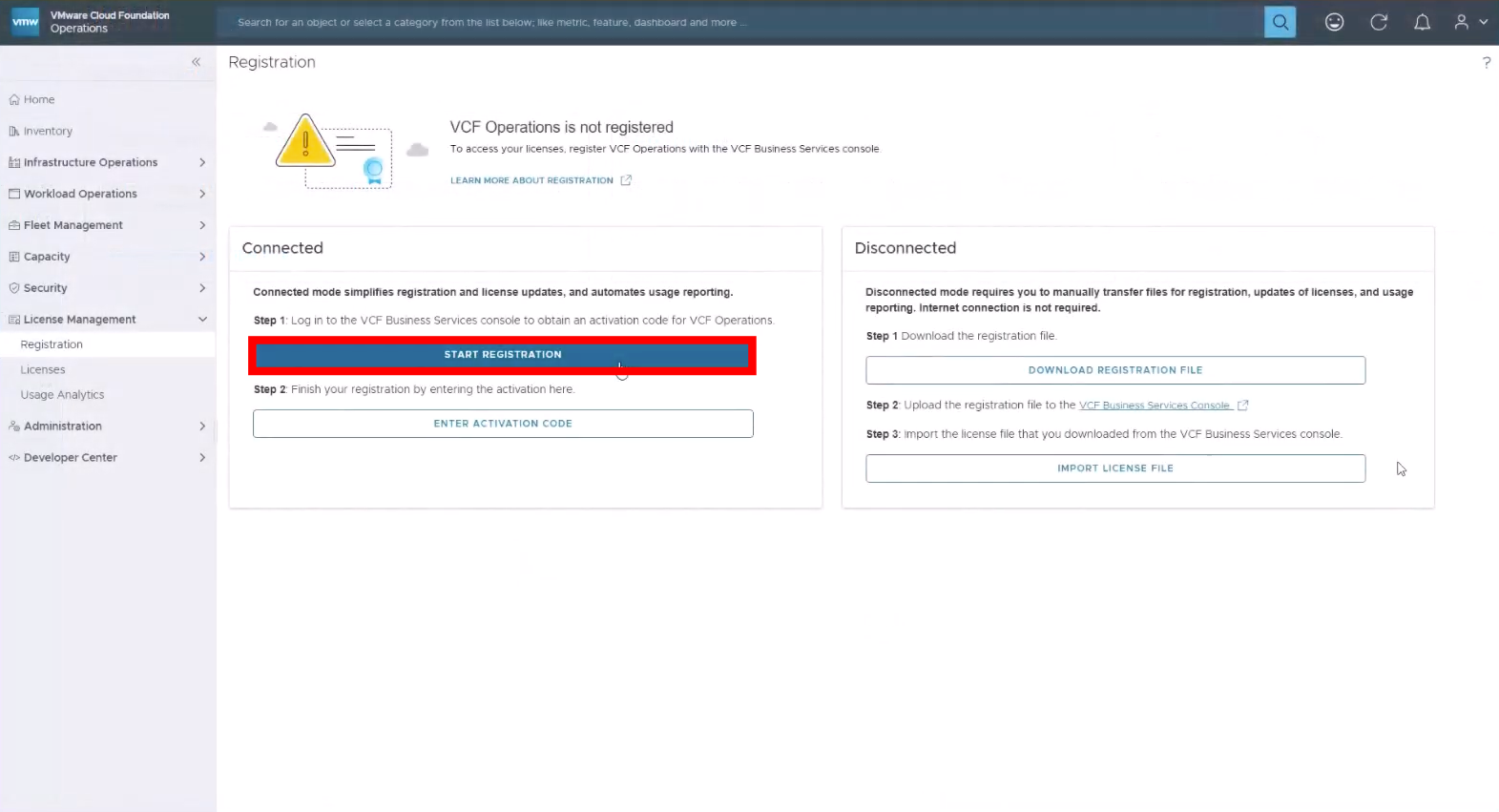Open the smiley feedback icon

(1334, 22)
